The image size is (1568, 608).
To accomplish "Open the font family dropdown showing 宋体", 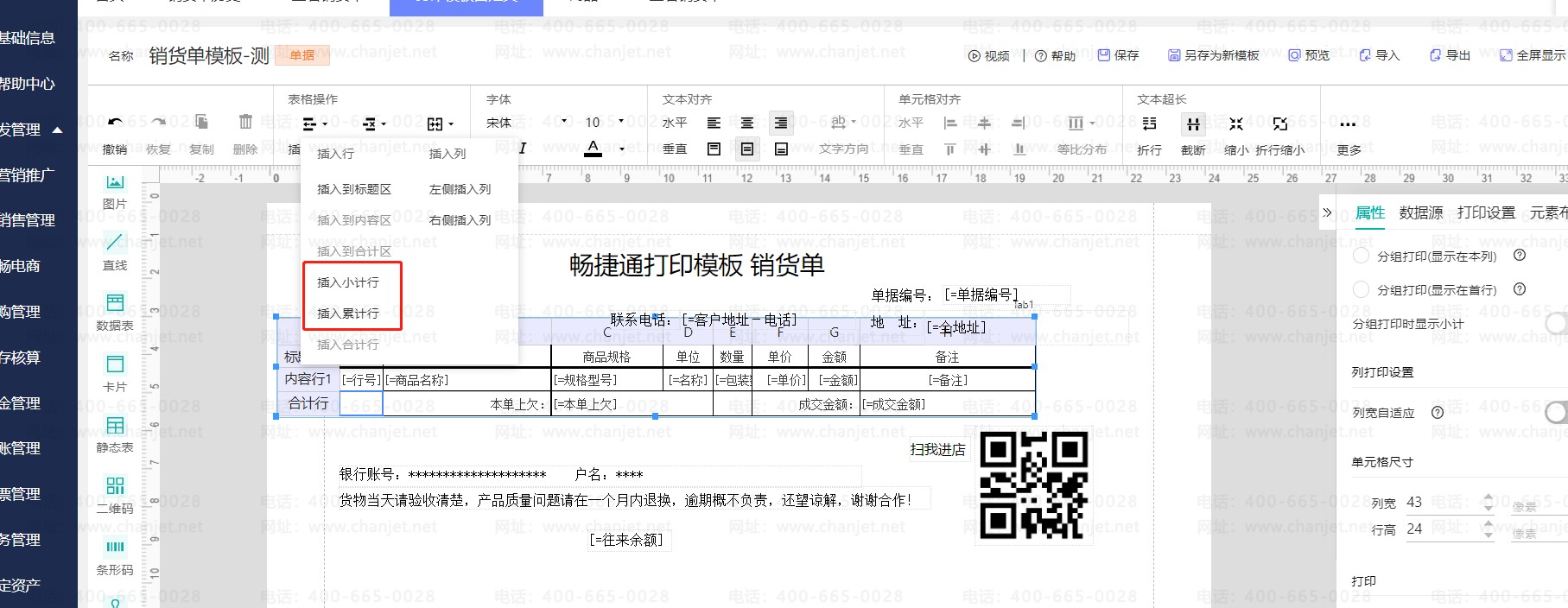I will click(527, 122).
